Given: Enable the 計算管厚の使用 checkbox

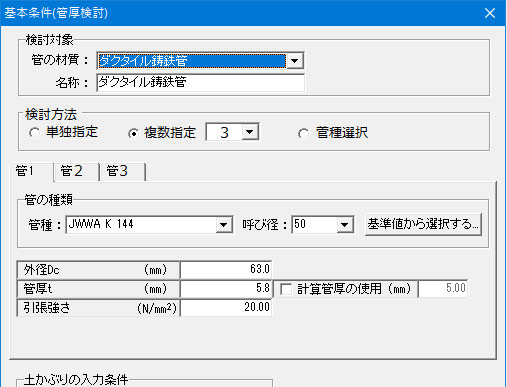Looking at the screenshot, I should pos(286,289).
